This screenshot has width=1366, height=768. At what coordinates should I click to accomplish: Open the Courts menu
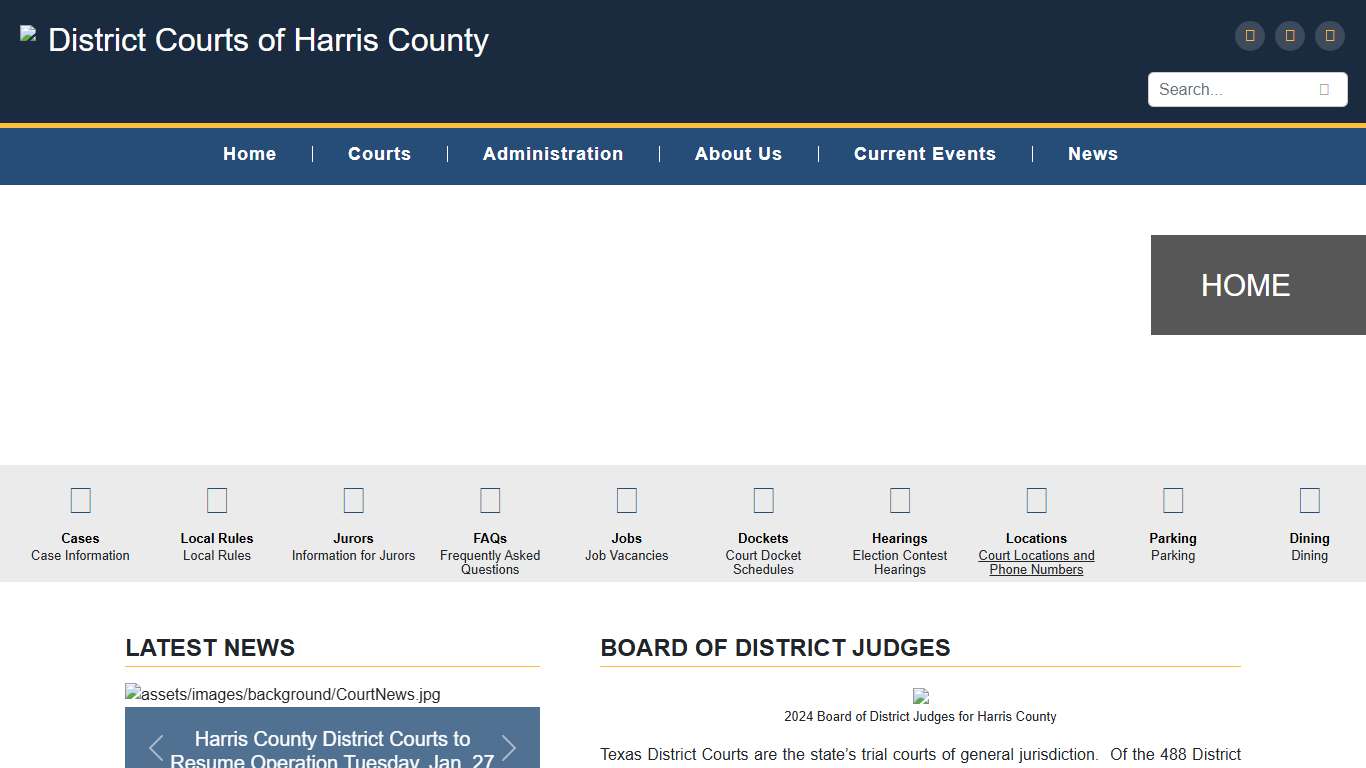pyautogui.click(x=379, y=154)
